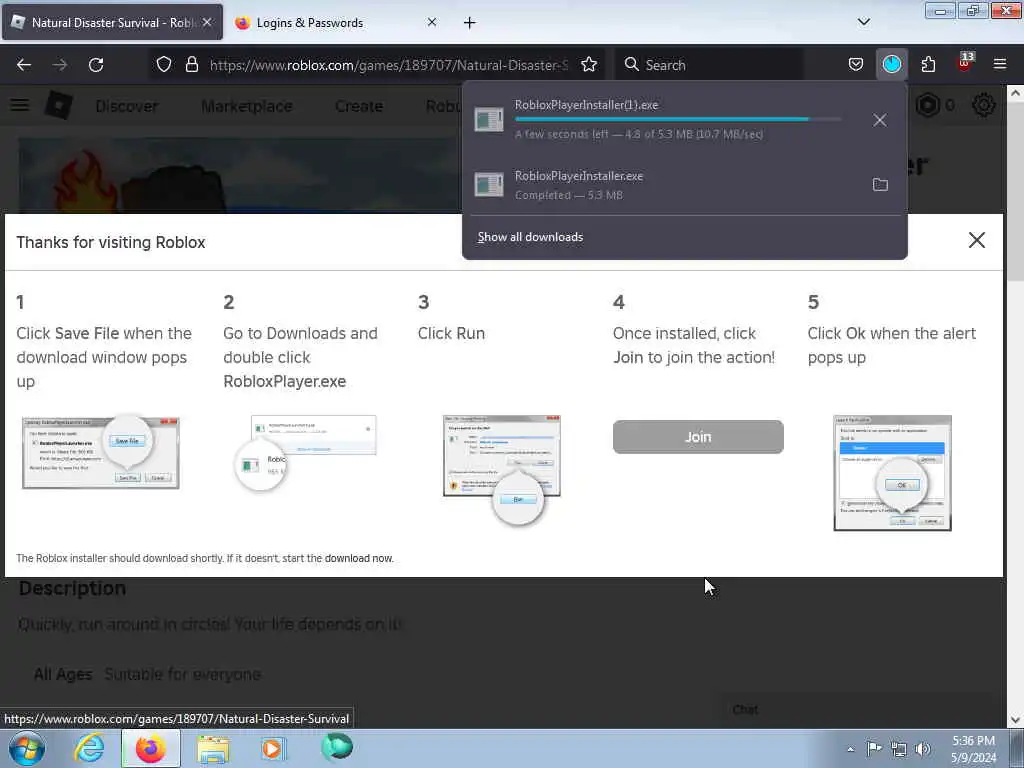Open the Pocket save icon
The image size is (1024, 768).
point(856,65)
